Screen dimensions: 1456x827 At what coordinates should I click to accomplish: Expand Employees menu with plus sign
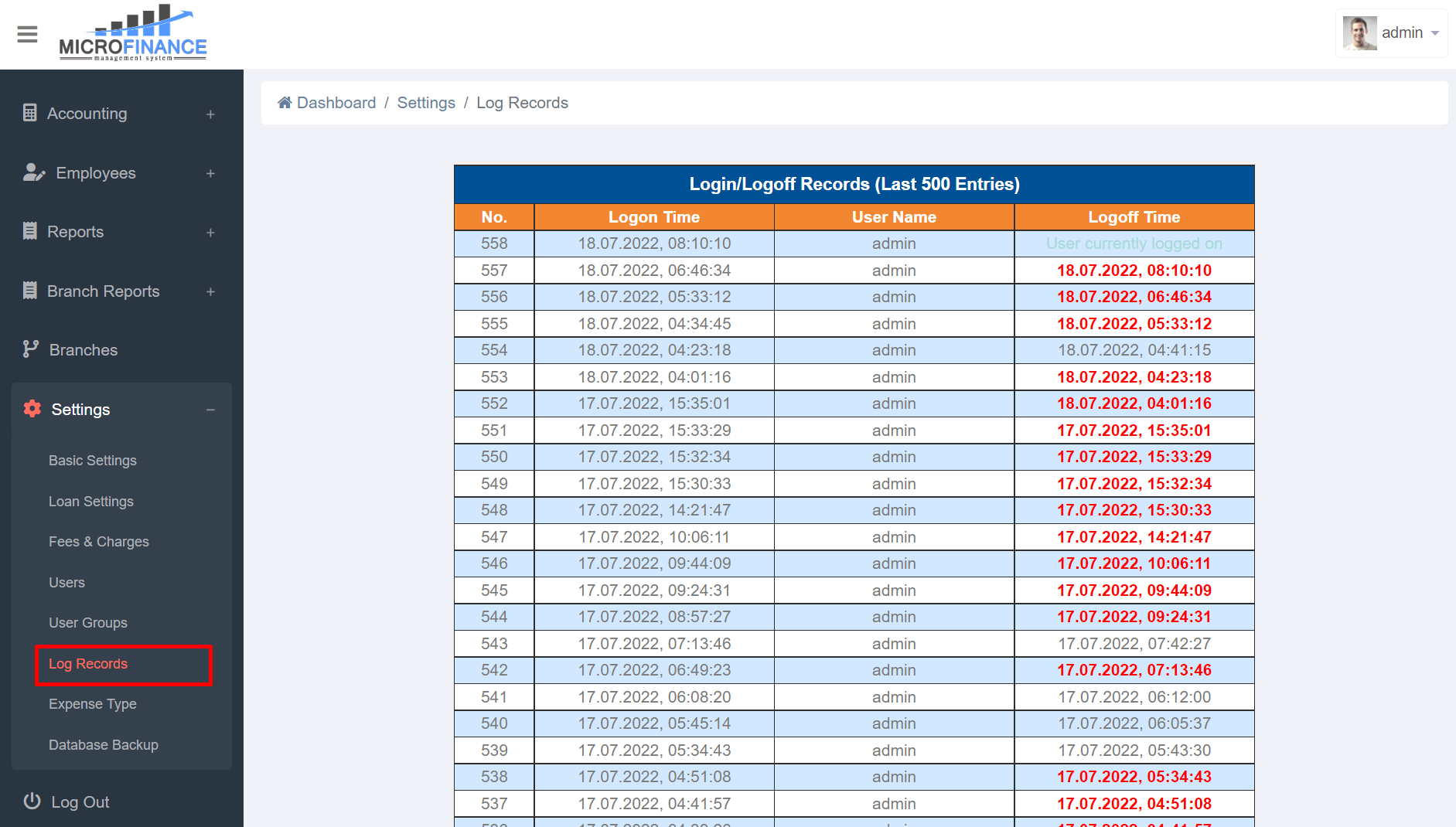pyautogui.click(x=210, y=174)
